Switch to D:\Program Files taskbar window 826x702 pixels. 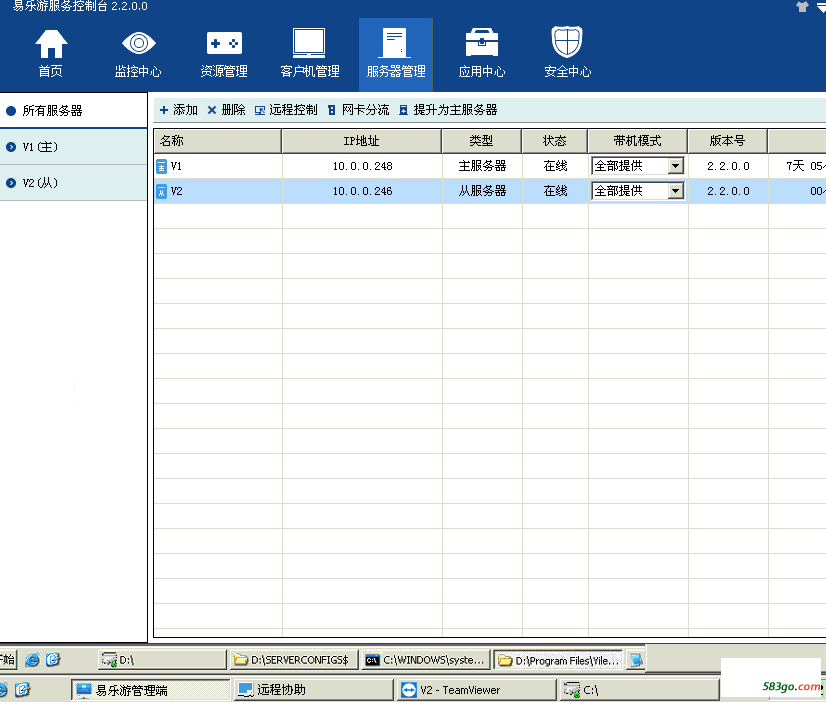pyautogui.click(x=558, y=660)
